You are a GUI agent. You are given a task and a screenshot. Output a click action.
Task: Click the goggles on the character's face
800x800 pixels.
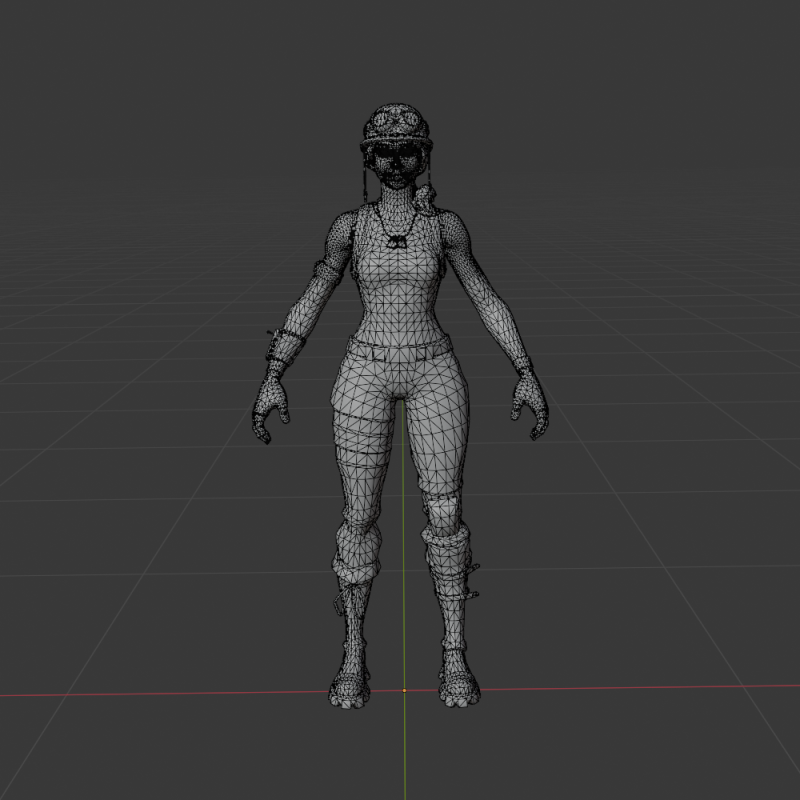(x=397, y=150)
